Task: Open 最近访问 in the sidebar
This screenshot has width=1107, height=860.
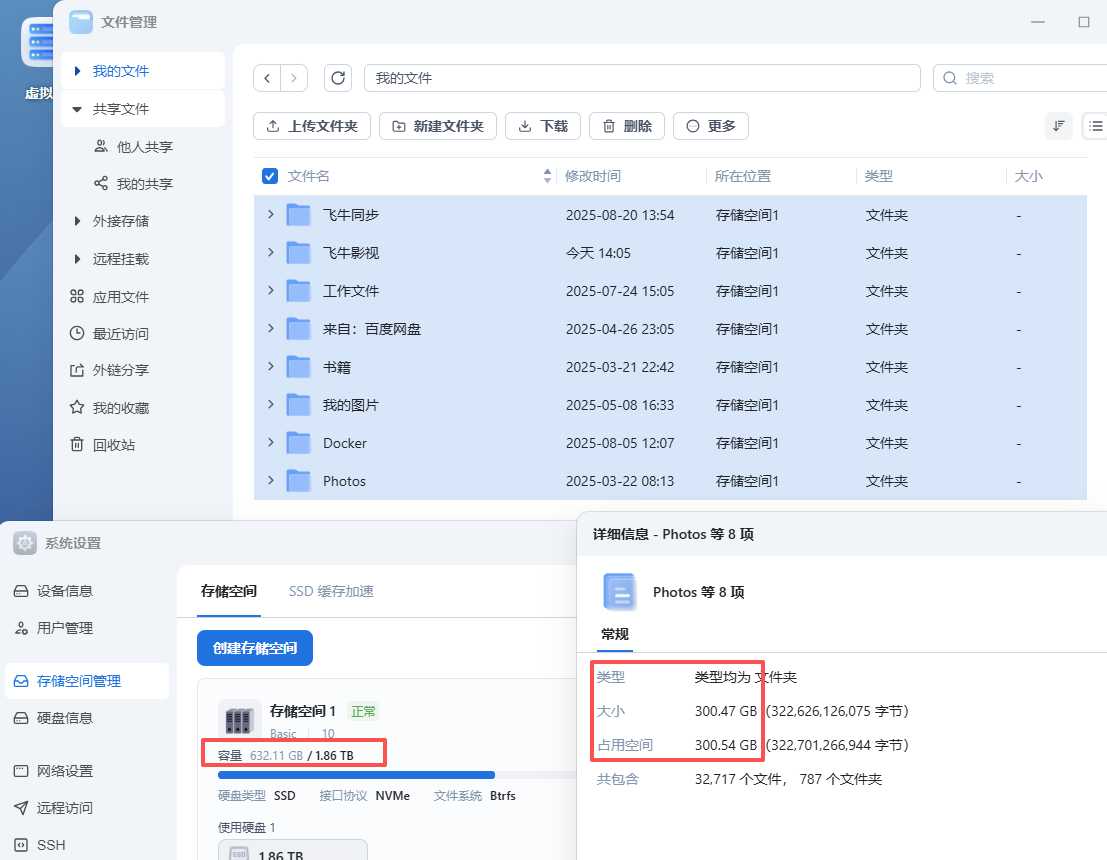Action: click(109, 333)
